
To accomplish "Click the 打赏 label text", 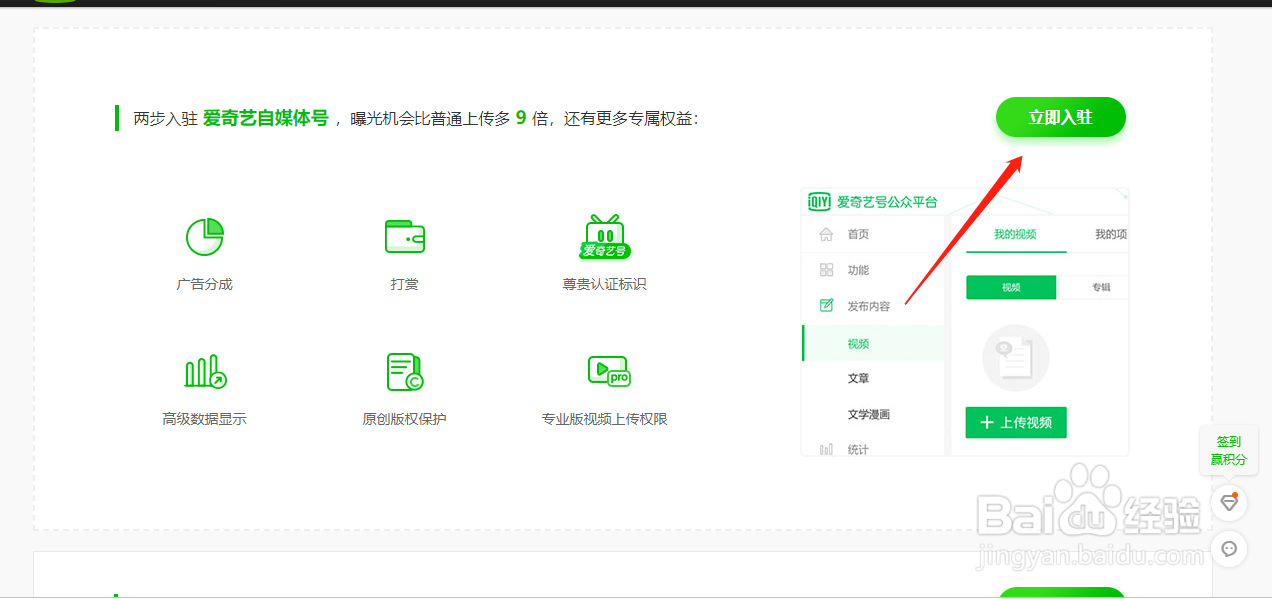I will click(405, 284).
